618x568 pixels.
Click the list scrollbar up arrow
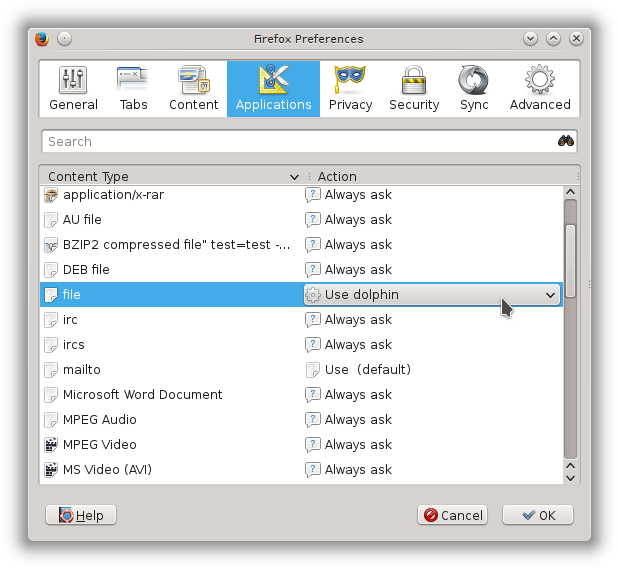570,192
